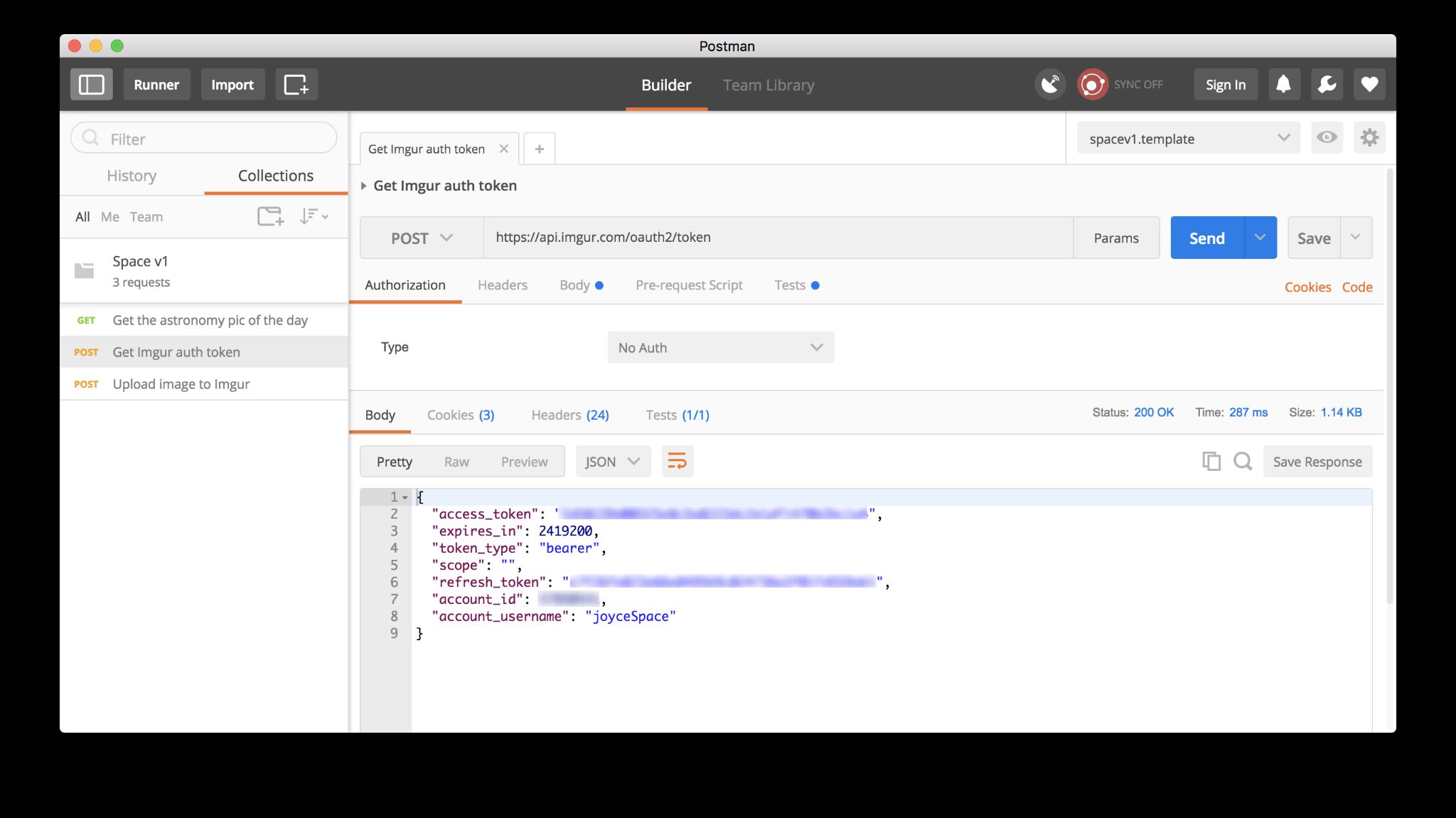This screenshot has height=818, width=1456.
Task: Expand Get Imgur auth token description
Action: pyautogui.click(x=364, y=186)
